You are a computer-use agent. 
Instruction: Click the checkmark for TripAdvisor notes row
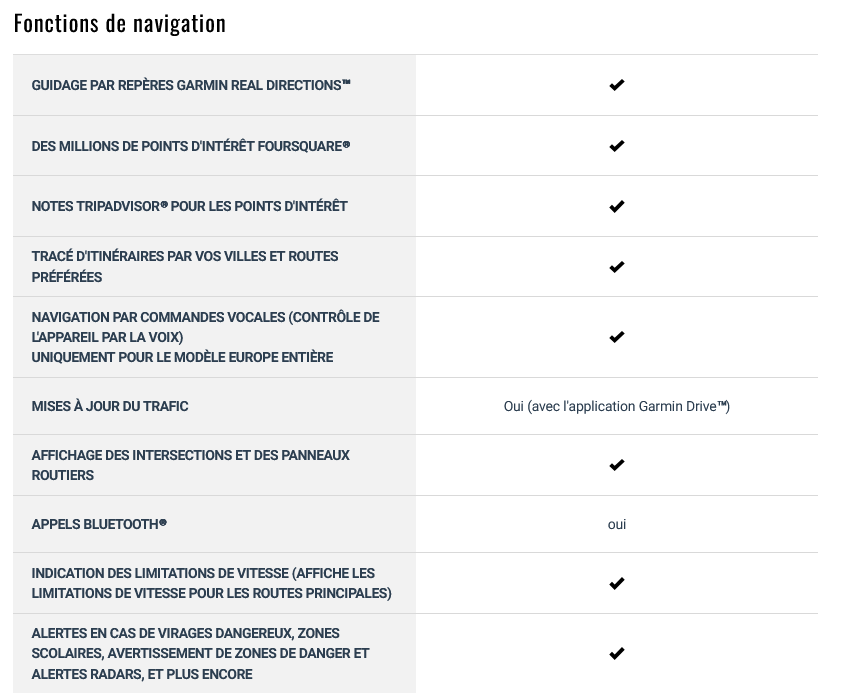[616, 207]
